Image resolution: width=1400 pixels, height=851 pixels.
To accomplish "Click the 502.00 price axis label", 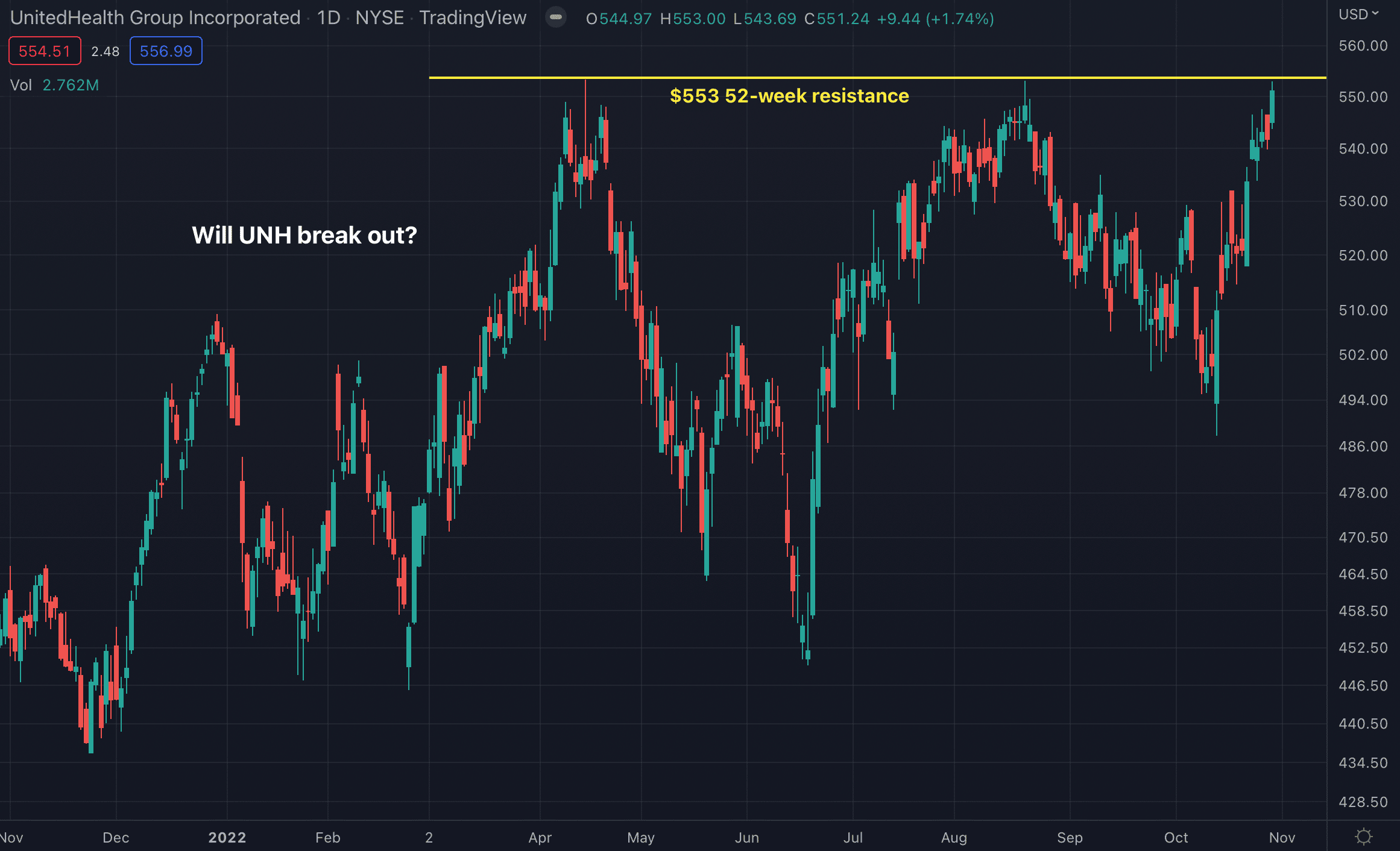I will pos(1363,355).
